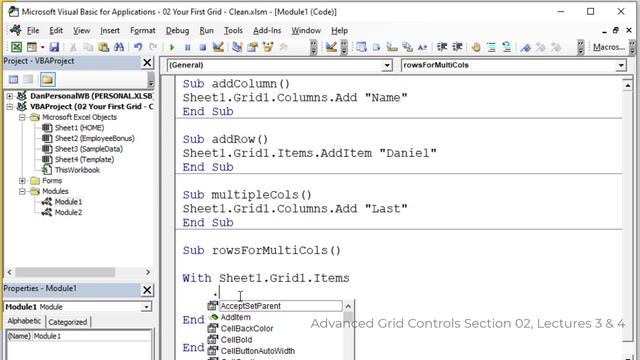Image resolution: width=640 pixels, height=360 pixels.
Task: Click the Macros... toolbar button
Action: tap(609, 47)
